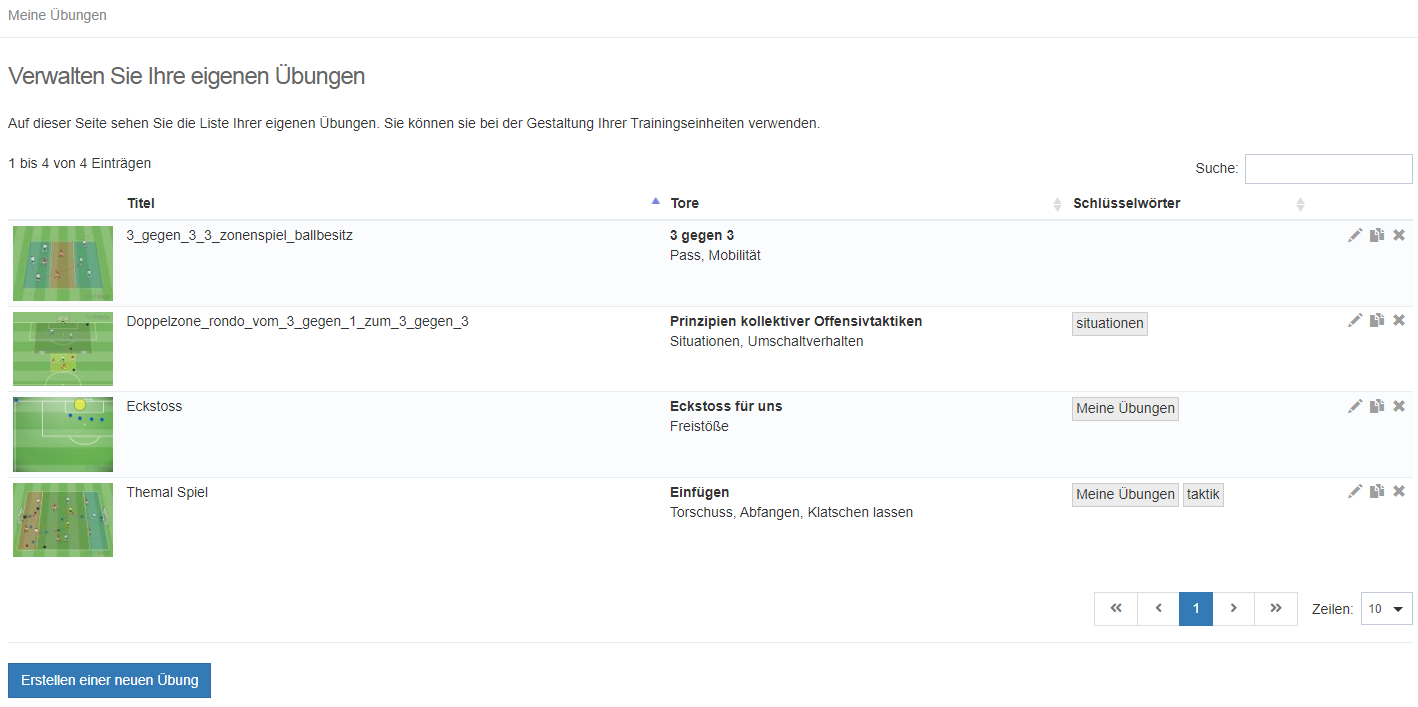The width and height of the screenshot is (1418, 707).
Task: Duplicate the 3_gegen_3_3_zonenspiel_ballbesitz exercise
Action: [1377, 235]
